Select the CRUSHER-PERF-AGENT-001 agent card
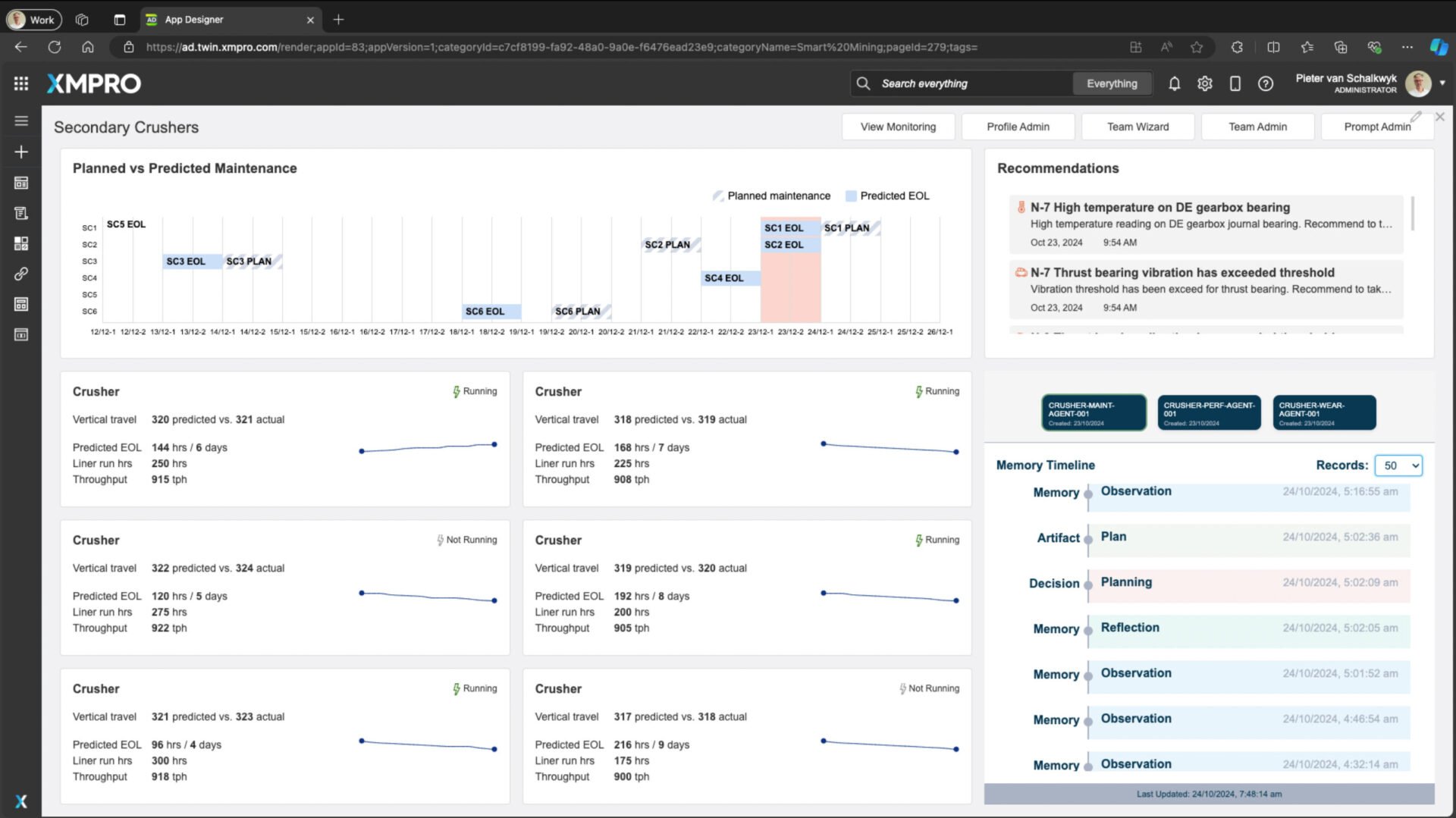 [1209, 412]
